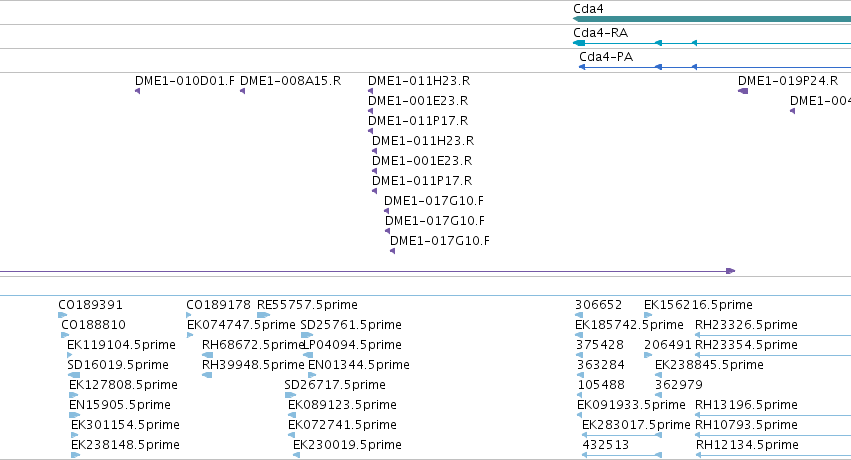Select EN01344.5prime EST
This screenshot has width=851, height=460.
click(x=359, y=365)
